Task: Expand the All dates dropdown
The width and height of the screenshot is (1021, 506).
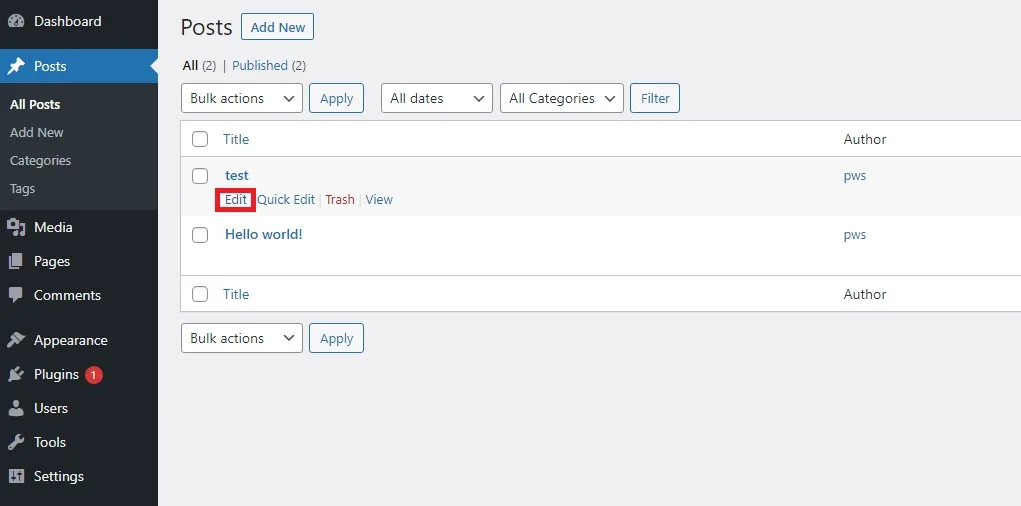Action: 436,98
